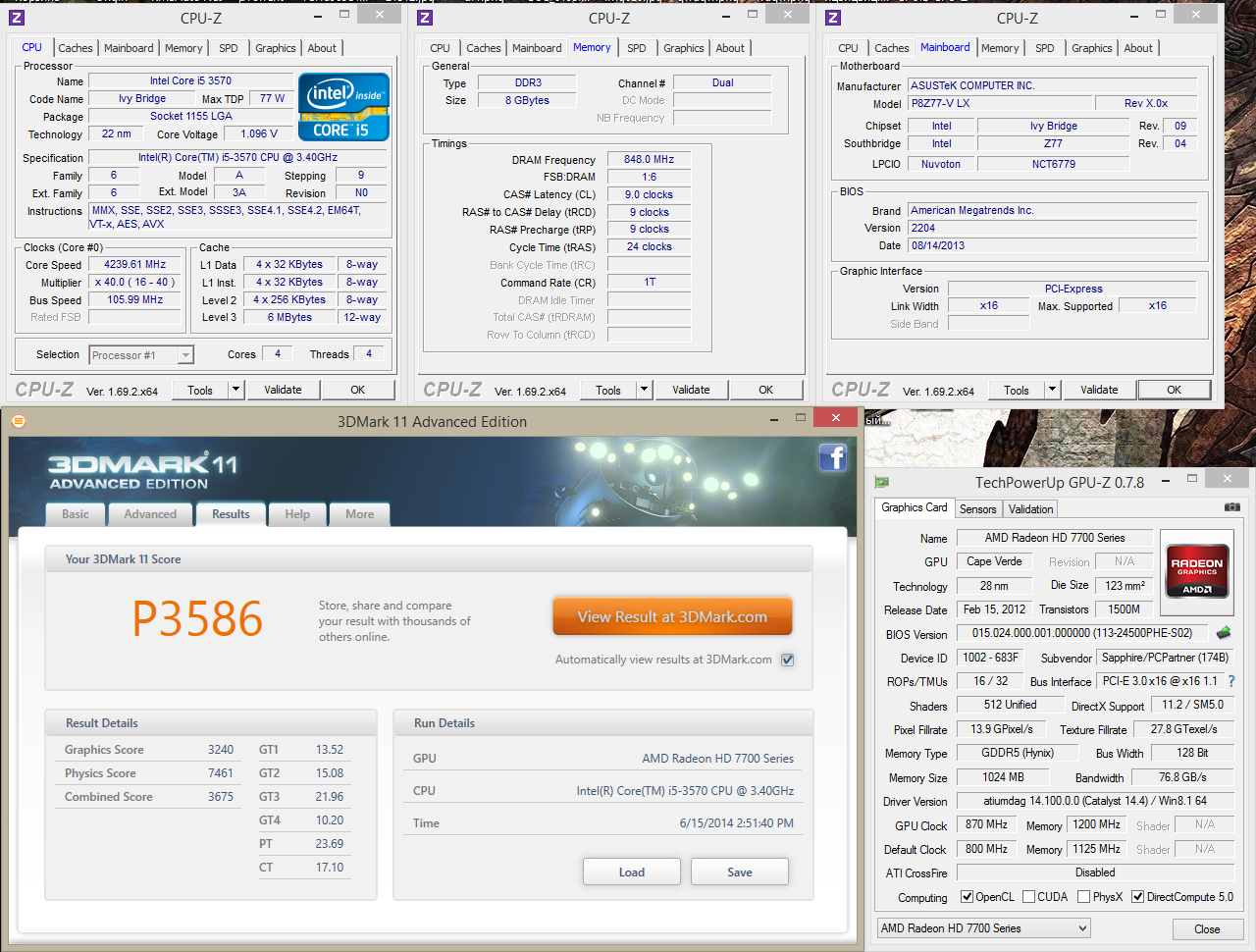Click the Save button in Run Details
Screen dimensions: 1256x952
(740, 872)
